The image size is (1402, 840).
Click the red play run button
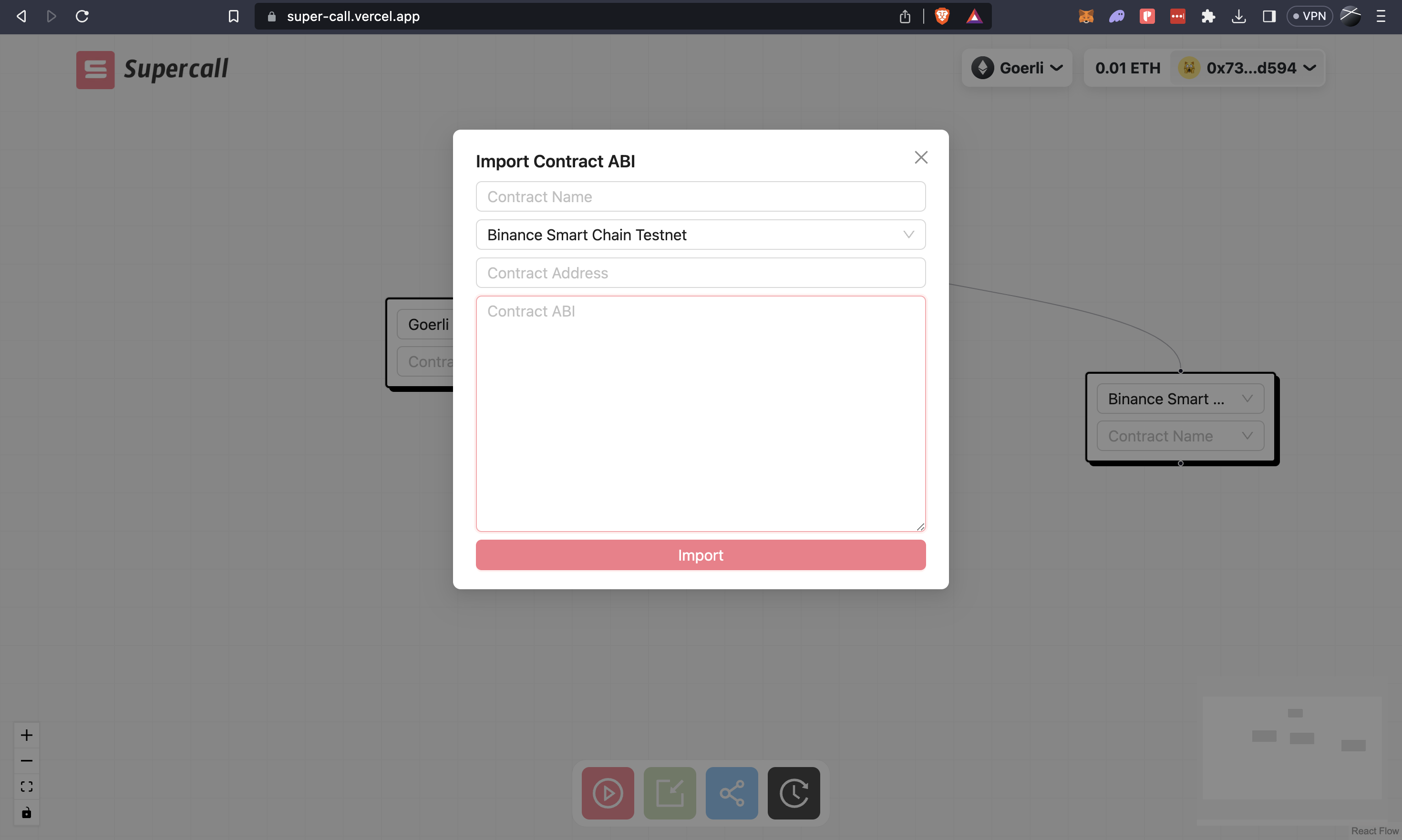tap(608, 793)
